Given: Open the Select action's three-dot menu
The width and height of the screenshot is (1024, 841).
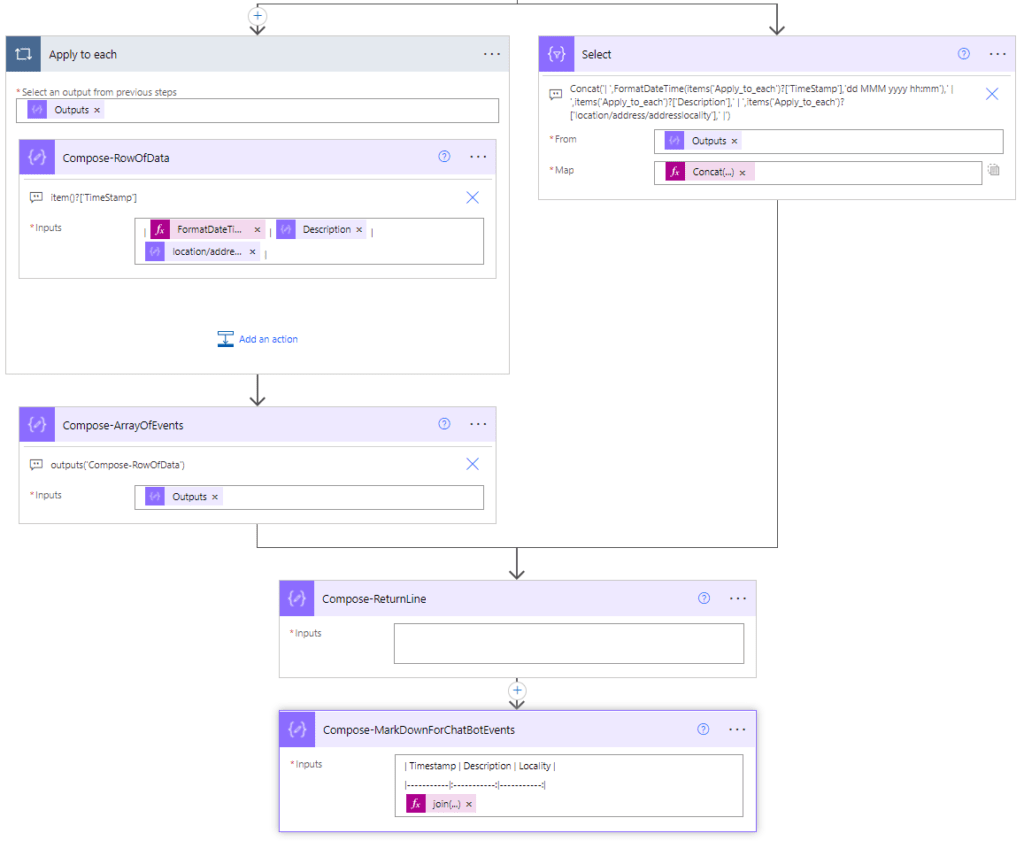Looking at the screenshot, I should pyautogui.click(x=997, y=54).
